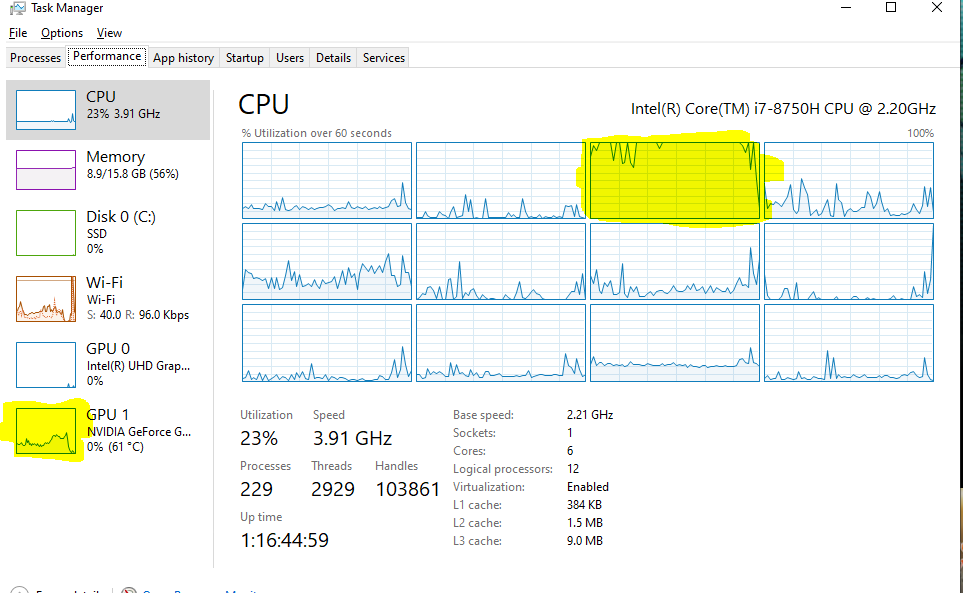Image resolution: width=963 pixels, height=593 pixels.
Task: Click the L2 cache value 1.5 MB
Action: tap(585, 523)
